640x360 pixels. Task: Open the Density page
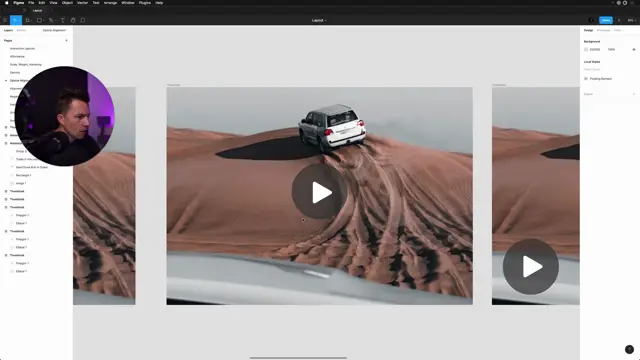pos(15,72)
